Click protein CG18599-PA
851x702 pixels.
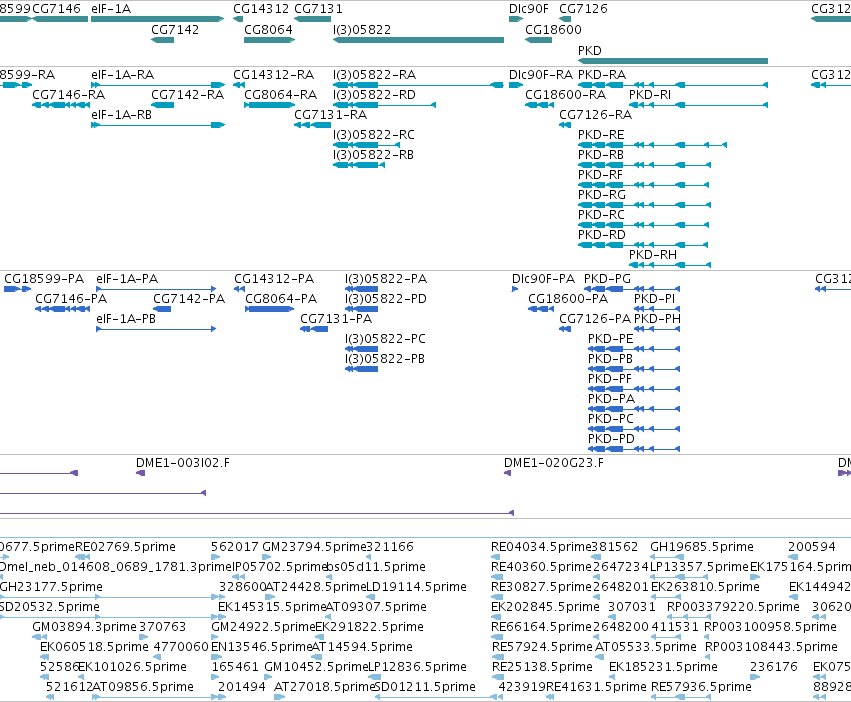[44, 279]
